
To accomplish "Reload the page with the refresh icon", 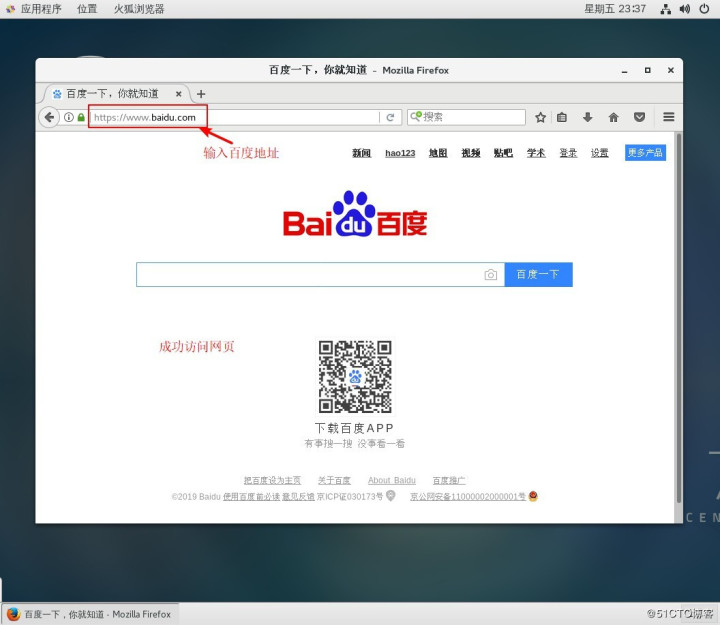I will point(390,117).
